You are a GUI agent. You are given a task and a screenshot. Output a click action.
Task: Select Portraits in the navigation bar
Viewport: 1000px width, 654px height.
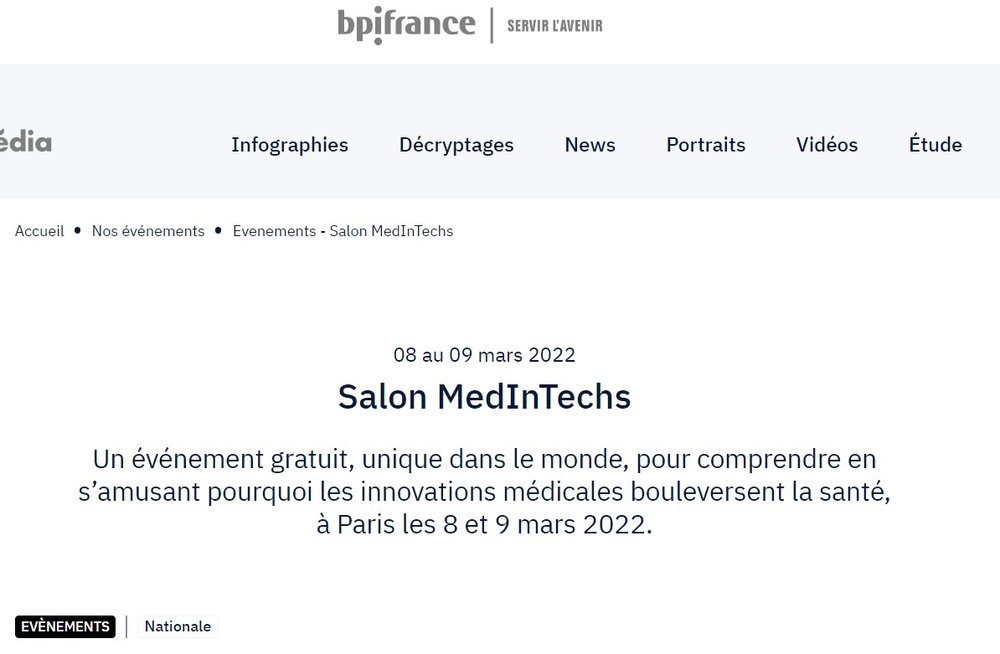[x=706, y=145]
